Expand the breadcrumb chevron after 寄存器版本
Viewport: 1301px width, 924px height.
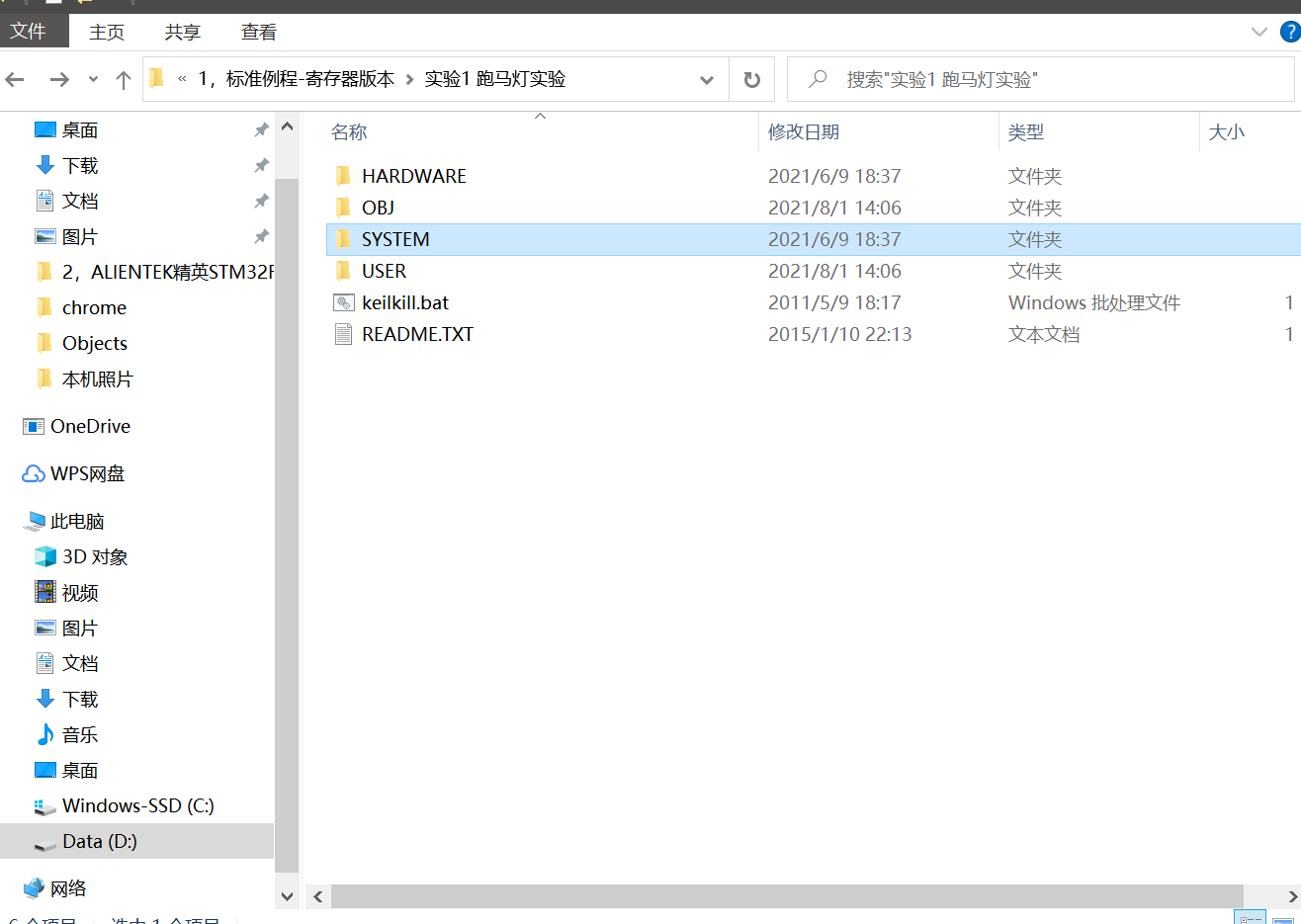[x=409, y=79]
